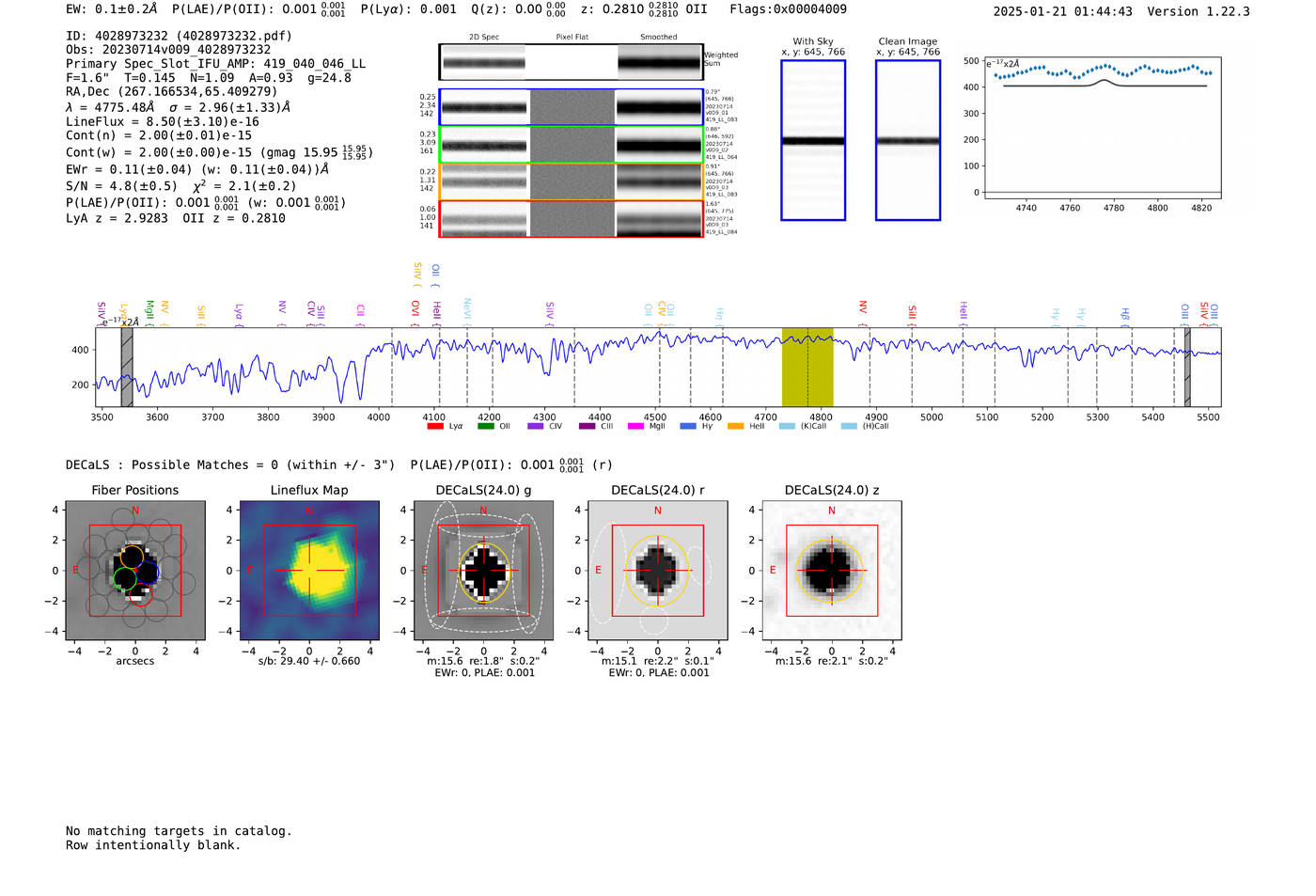Click 'Row intentionally blank.' text
1316x896 pixels.
pyautogui.click(x=153, y=845)
